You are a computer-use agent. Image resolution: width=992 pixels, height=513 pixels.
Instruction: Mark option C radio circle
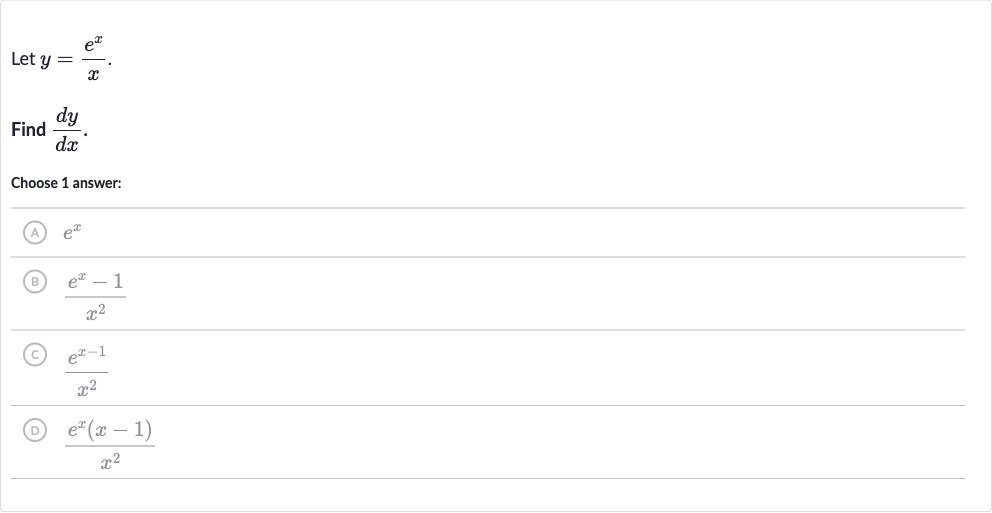[35, 354]
